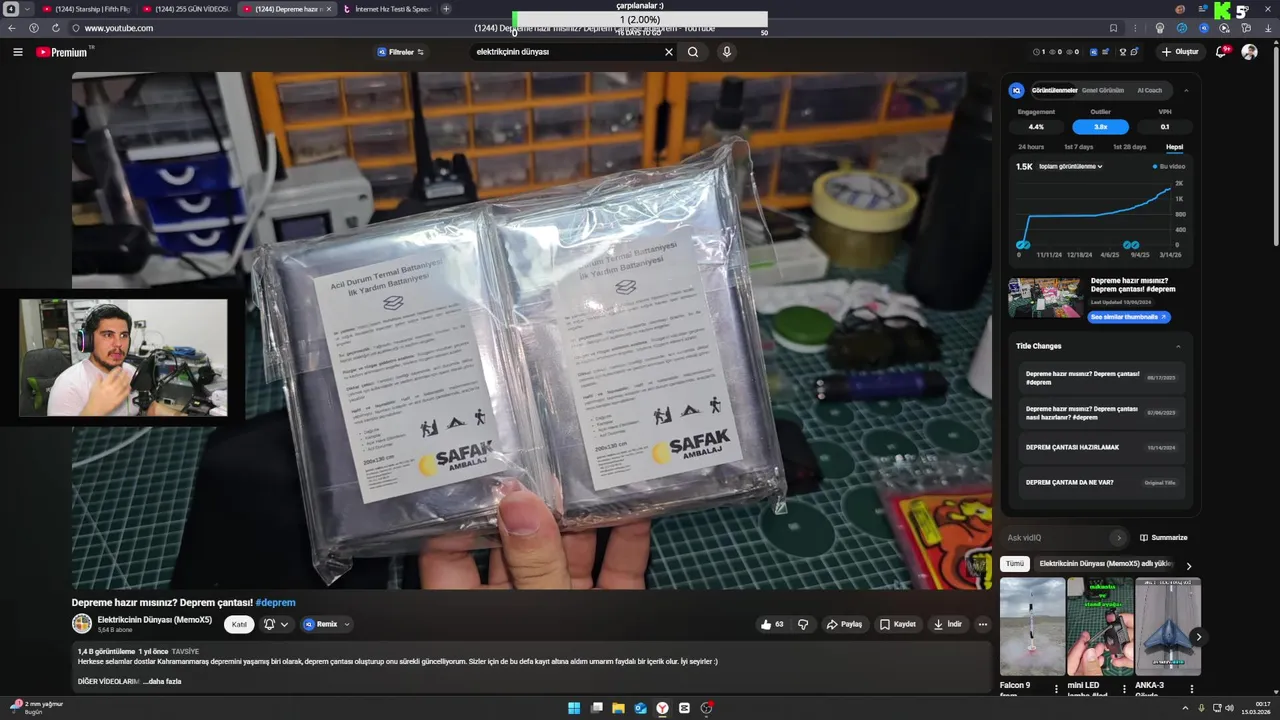Select 'Elektrikcinin Dünyası (MemoX5) adlı yükleyen' chip
1280x720 pixels.
point(1106,564)
